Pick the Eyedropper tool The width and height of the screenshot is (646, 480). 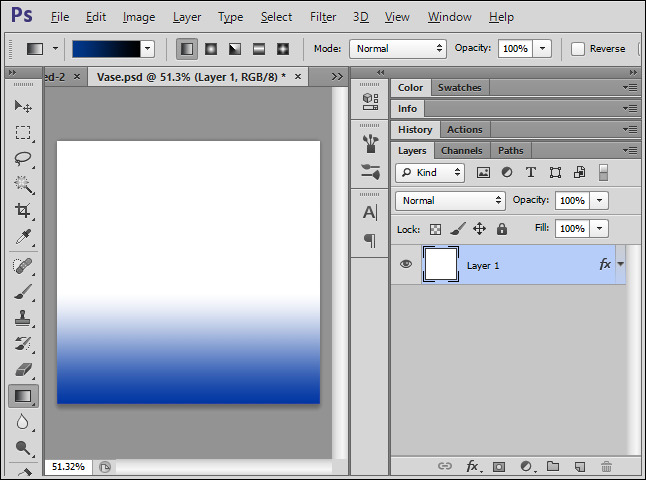coord(23,236)
